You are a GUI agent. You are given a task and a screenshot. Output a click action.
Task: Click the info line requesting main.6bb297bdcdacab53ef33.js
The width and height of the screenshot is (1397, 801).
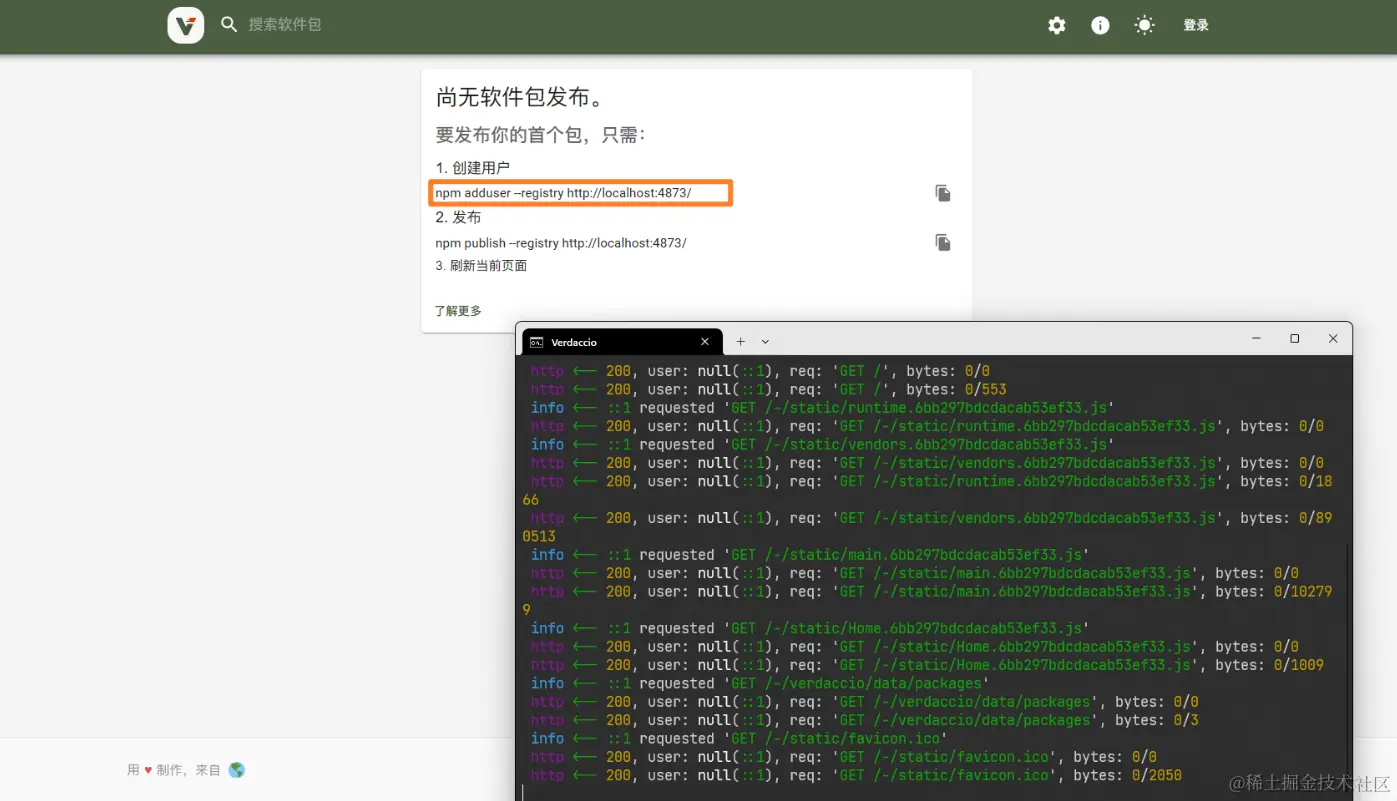810,555
